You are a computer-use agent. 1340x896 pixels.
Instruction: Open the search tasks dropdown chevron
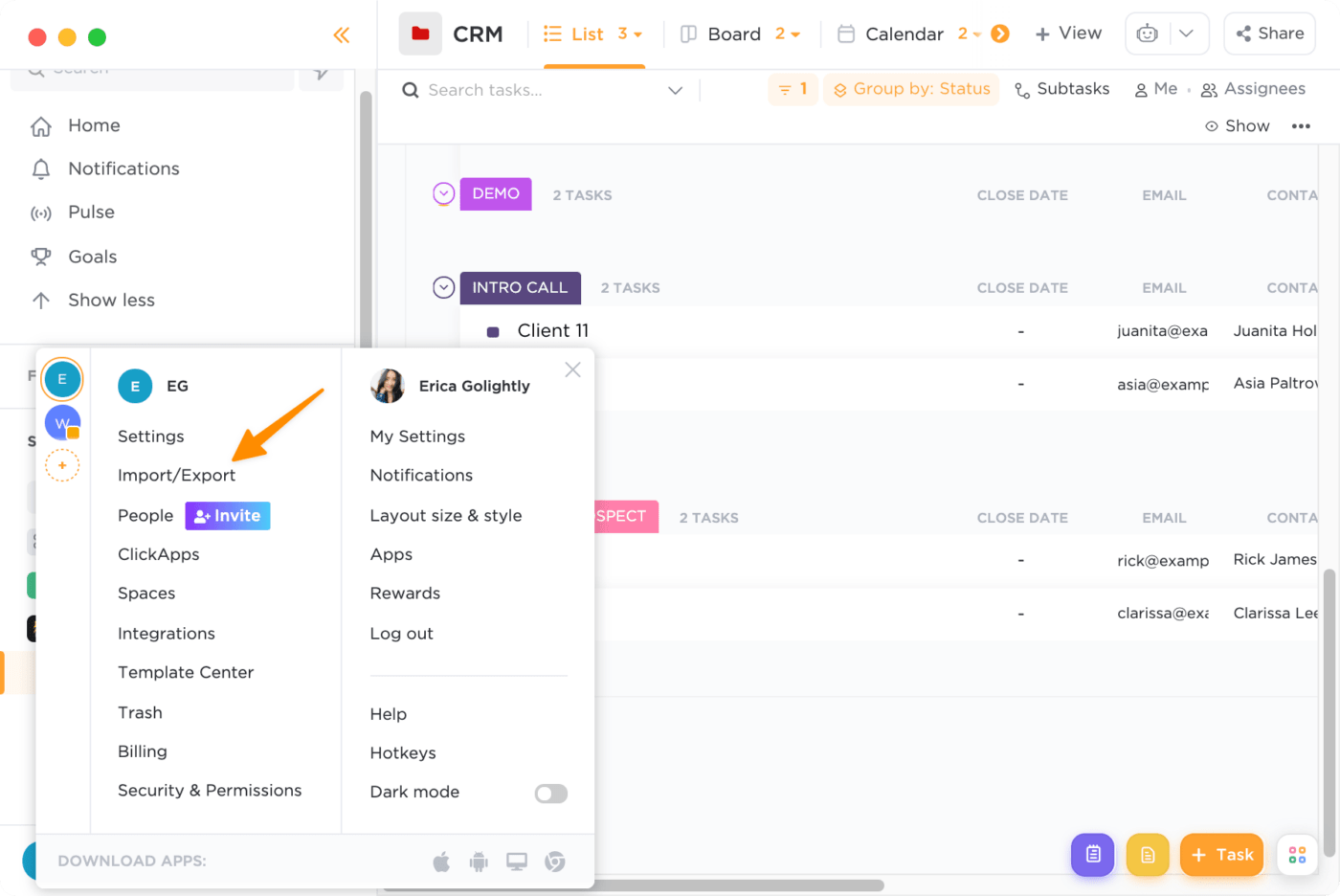point(676,90)
